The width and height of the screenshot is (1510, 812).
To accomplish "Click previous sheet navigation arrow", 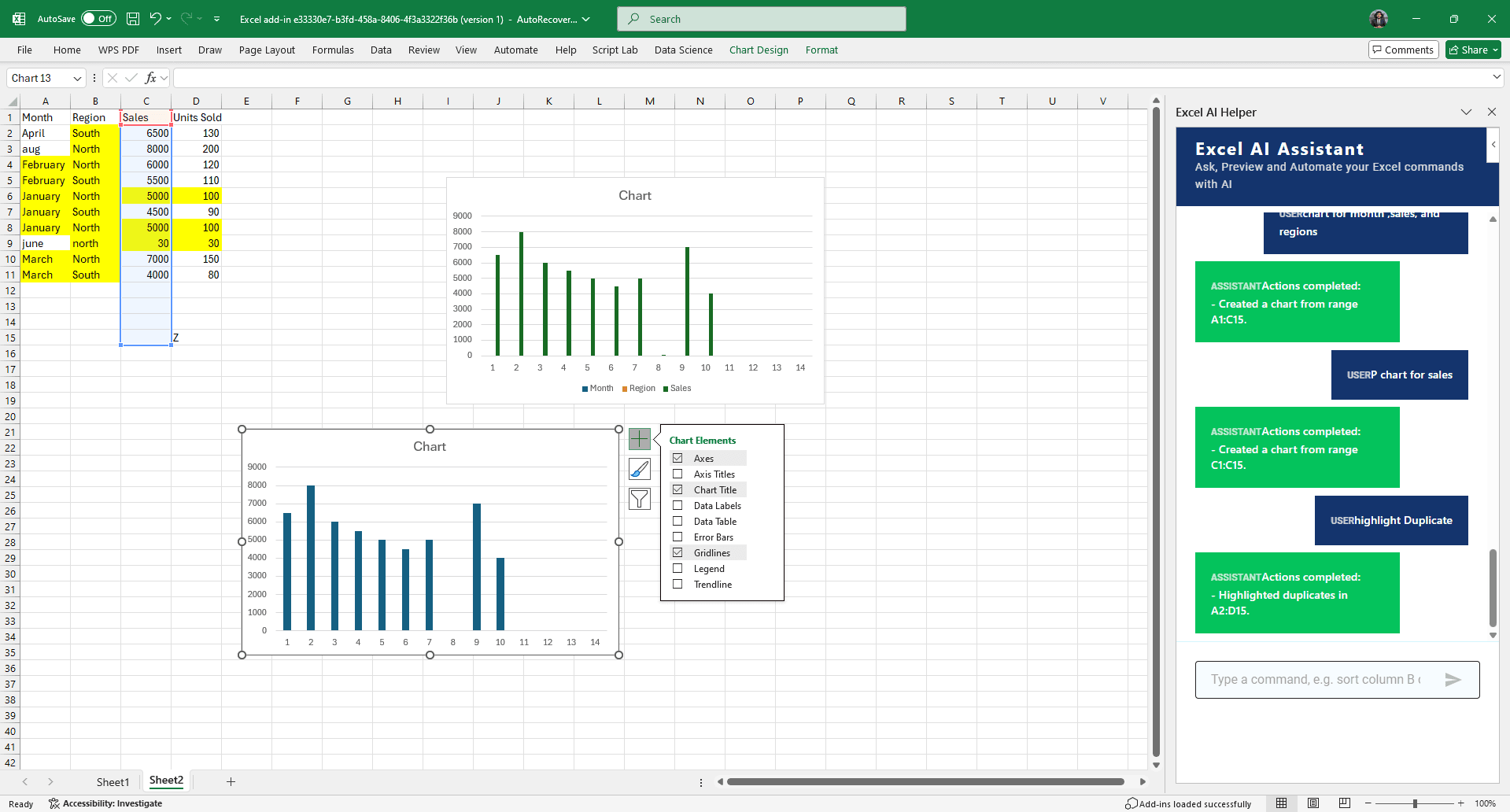I will [x=25, y=781].
